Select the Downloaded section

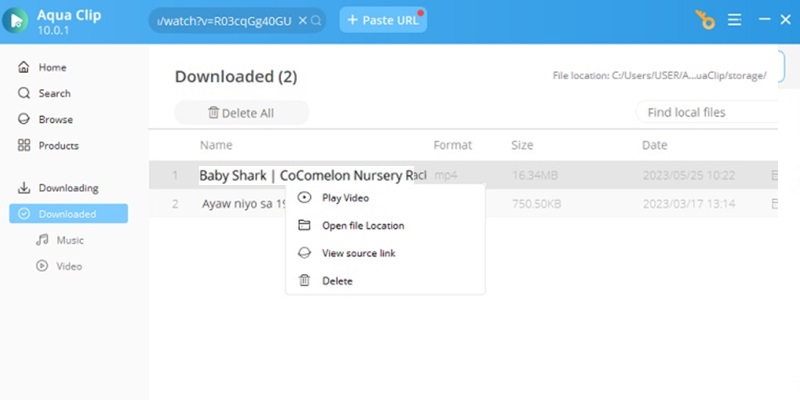click(x=68, y=214)
